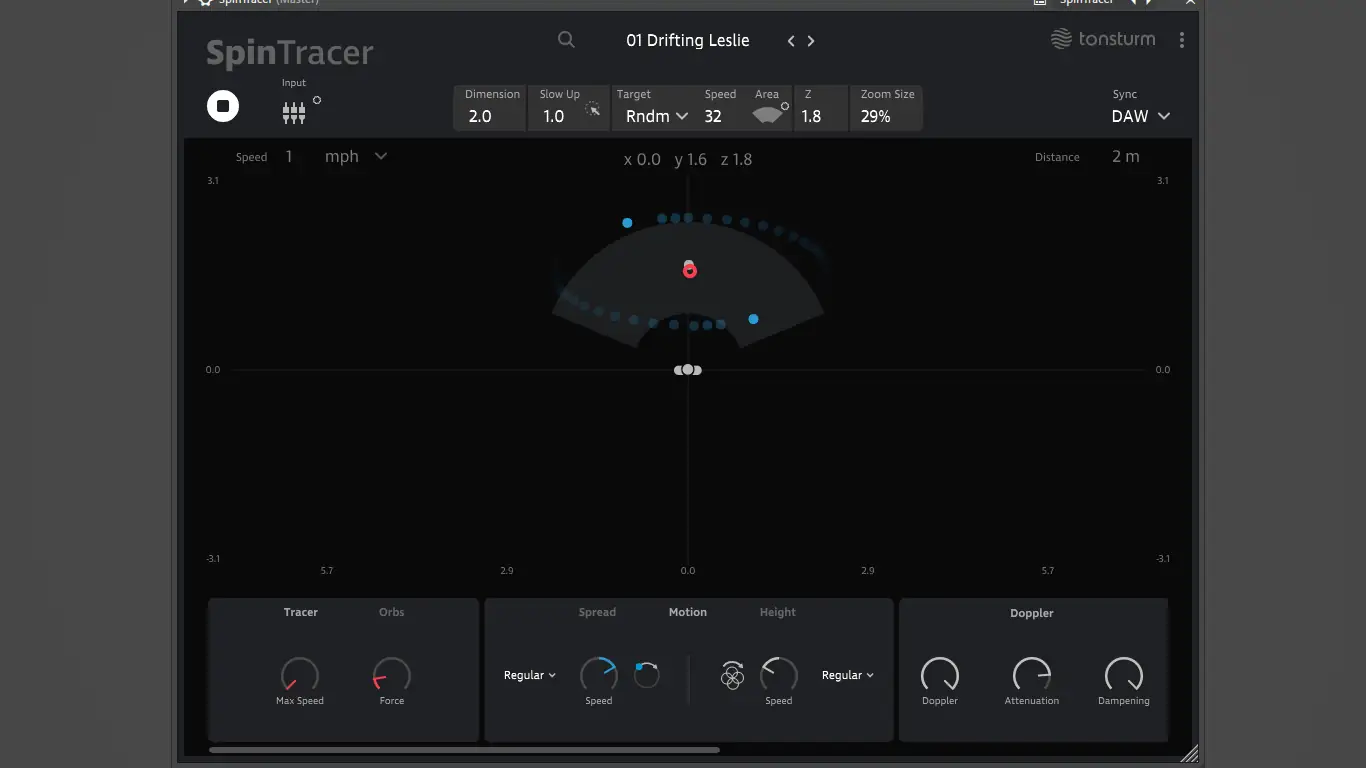Open the mph unit dropdown
Screen dimensions: 1366x768
355,156
